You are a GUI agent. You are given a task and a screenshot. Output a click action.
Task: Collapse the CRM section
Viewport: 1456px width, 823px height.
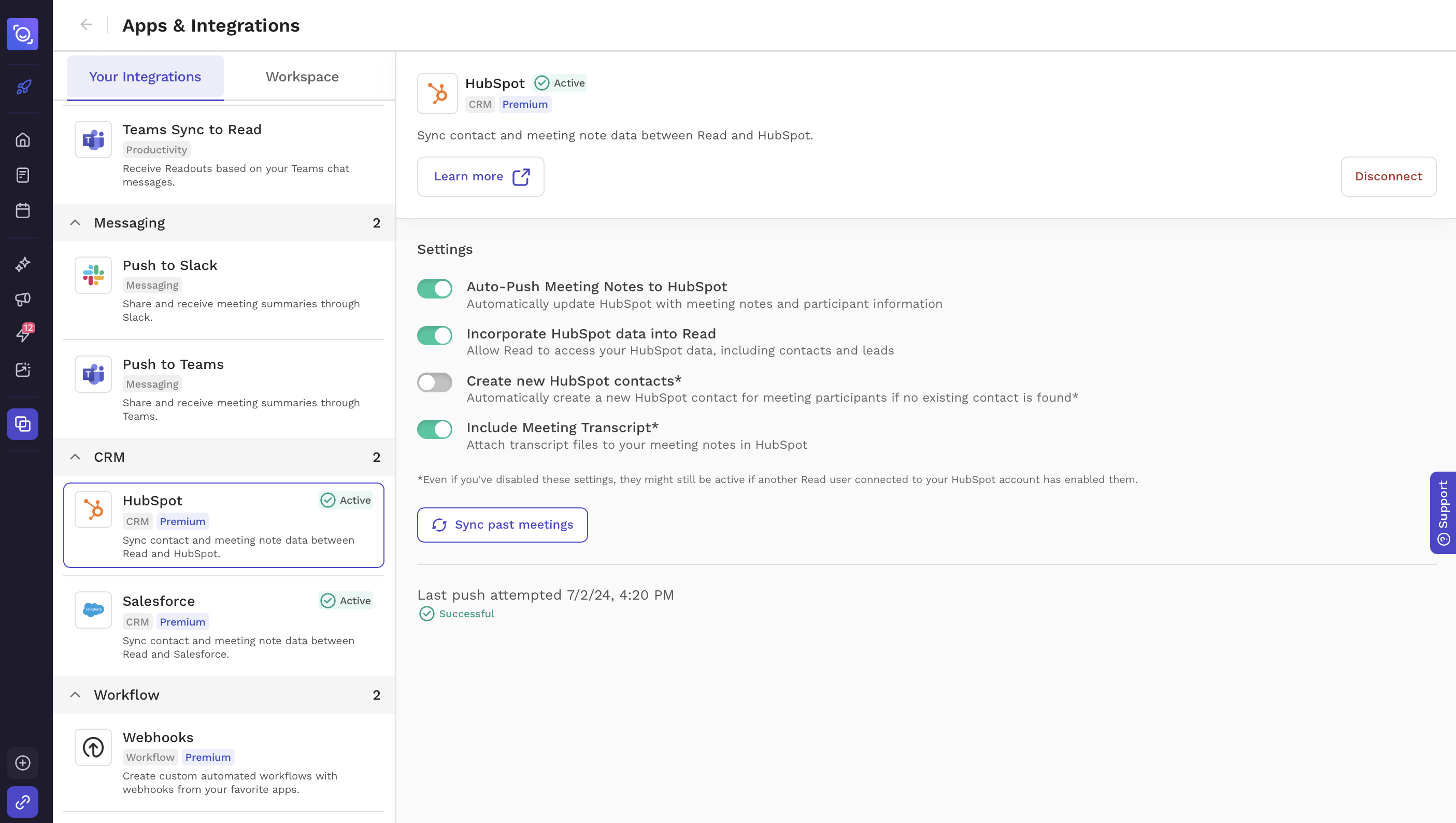[x=75, y=457]
